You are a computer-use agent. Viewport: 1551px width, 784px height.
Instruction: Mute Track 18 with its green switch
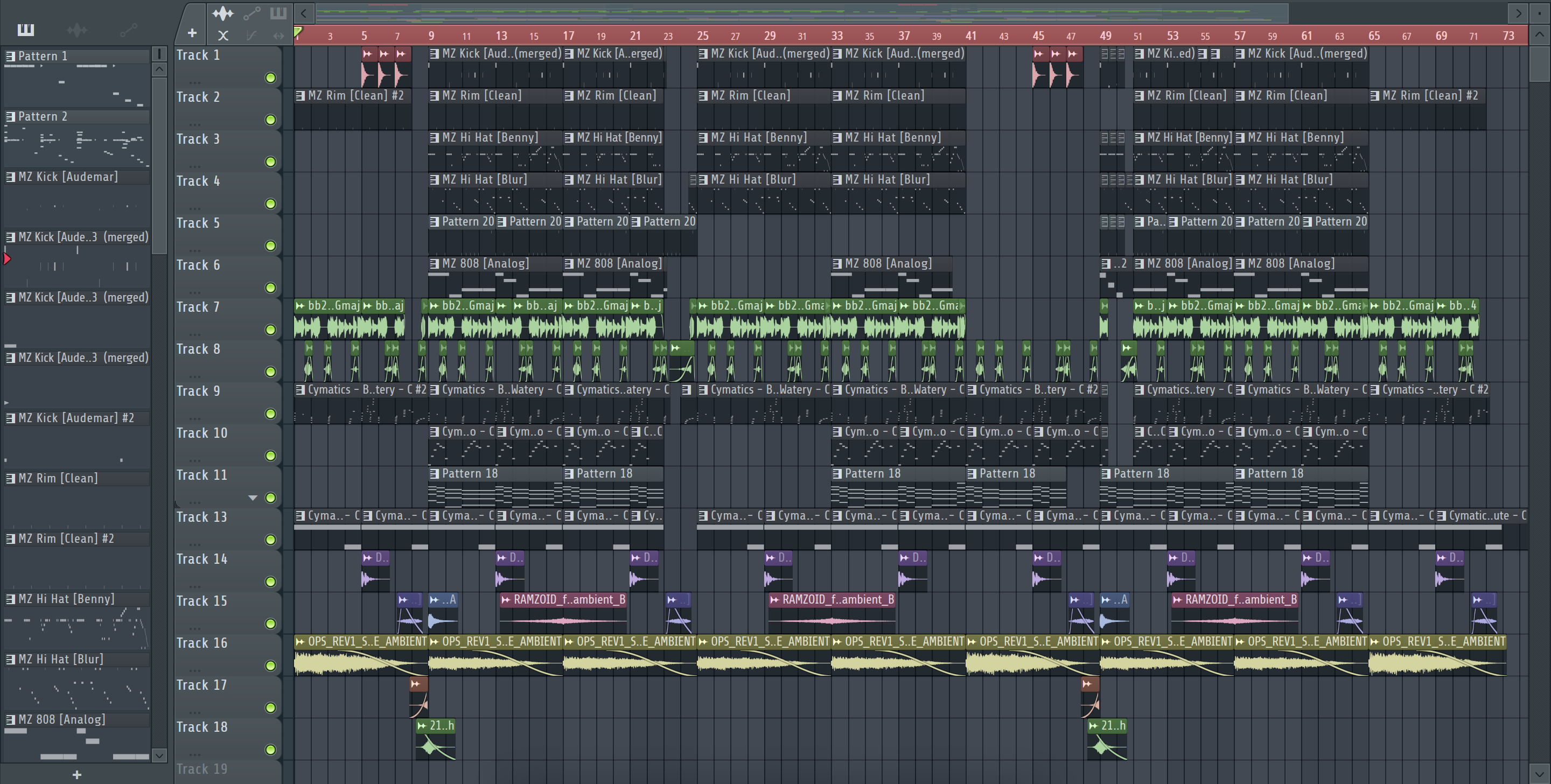pyautogui.click(x=271, y=750)
